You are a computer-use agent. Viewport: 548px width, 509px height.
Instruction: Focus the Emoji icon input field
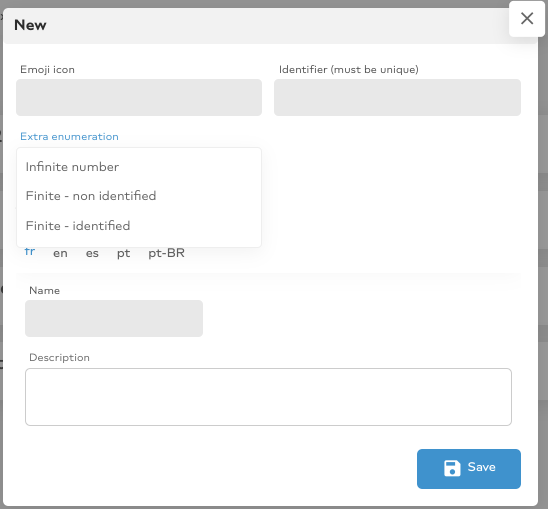click(139, 98)
